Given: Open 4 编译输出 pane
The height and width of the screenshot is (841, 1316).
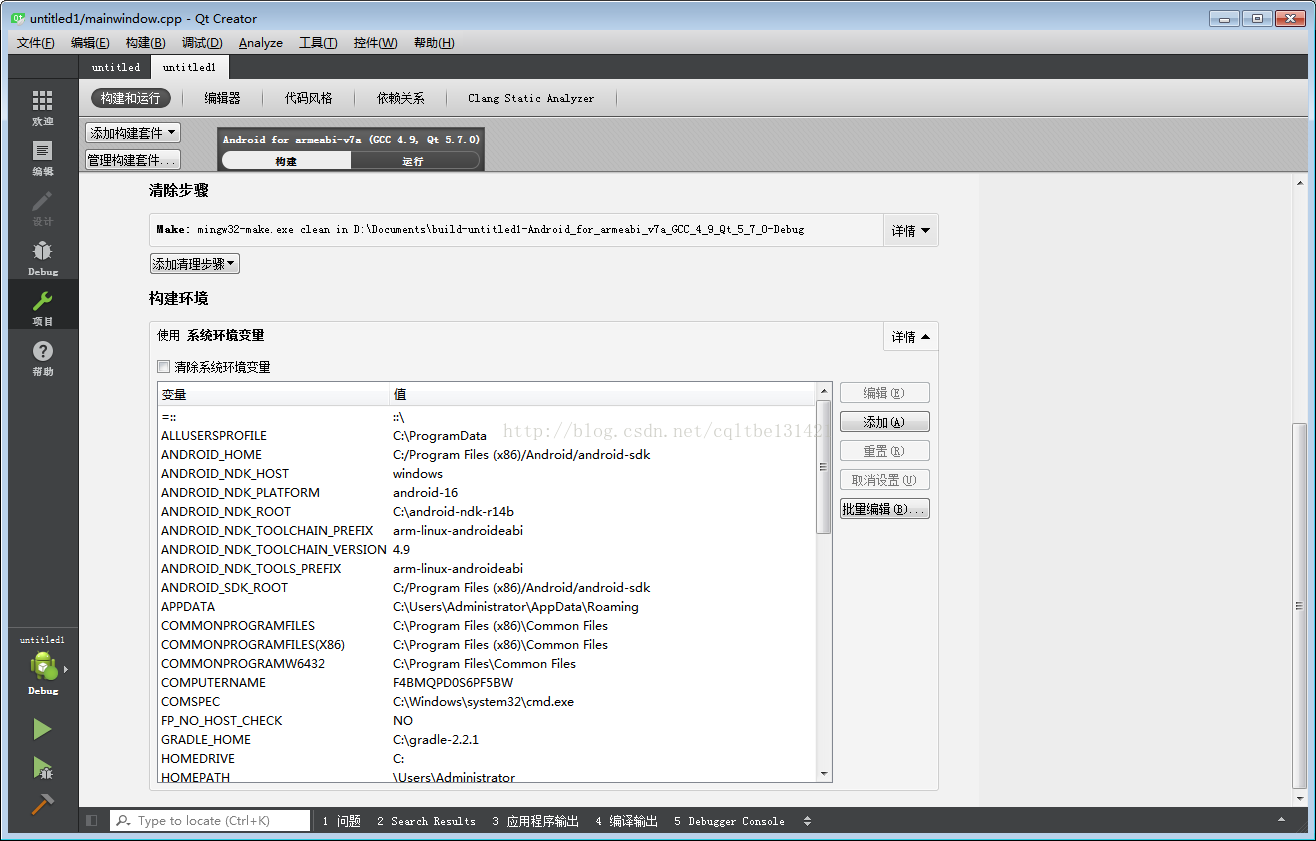Looking at the screenshot, I should [626, 821].
